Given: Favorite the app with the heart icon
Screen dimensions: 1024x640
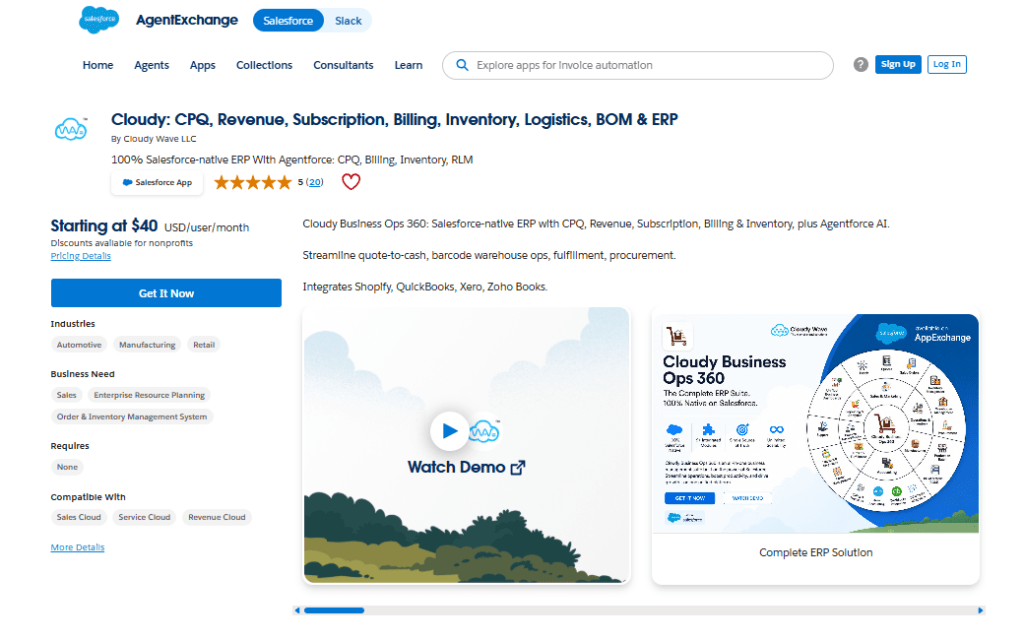Looking at the screenshot, I should coord(351,182).
